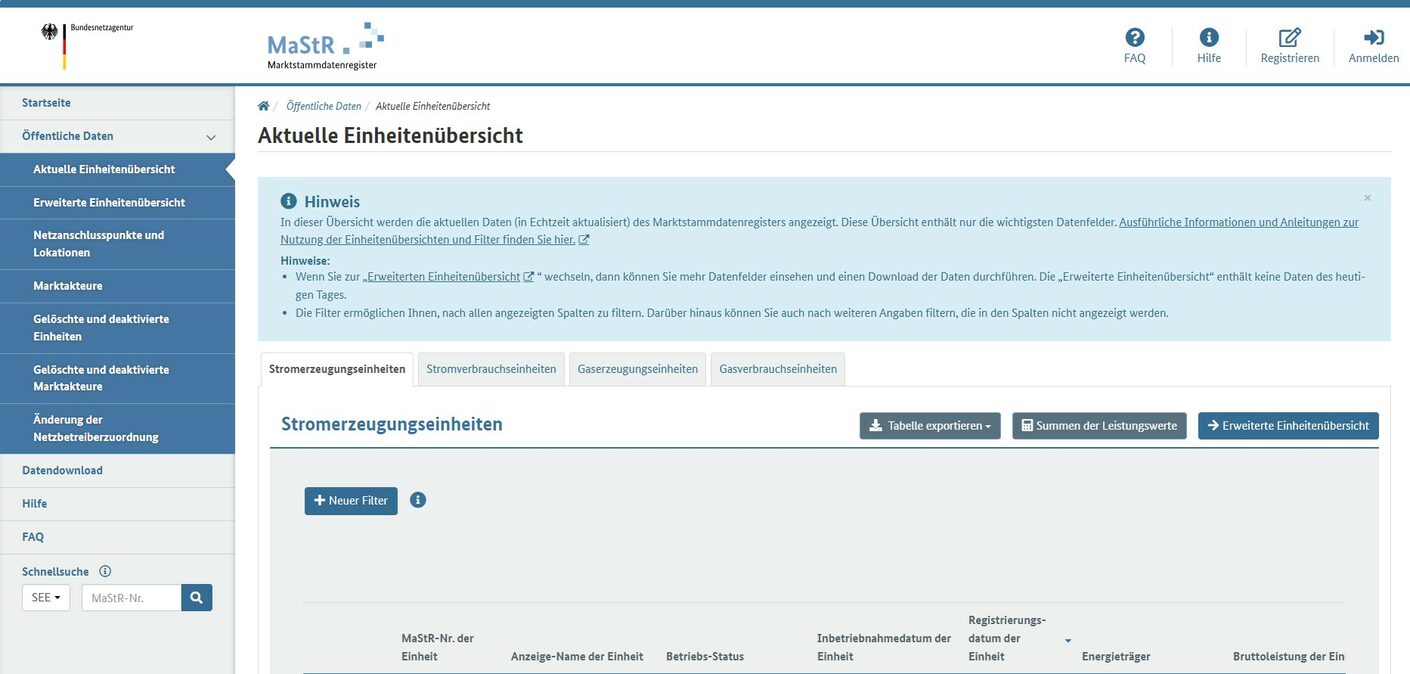Focus the MaStR-Nr. quick search field
Screen dimensions: 1410x674
[x=131, y=598]
